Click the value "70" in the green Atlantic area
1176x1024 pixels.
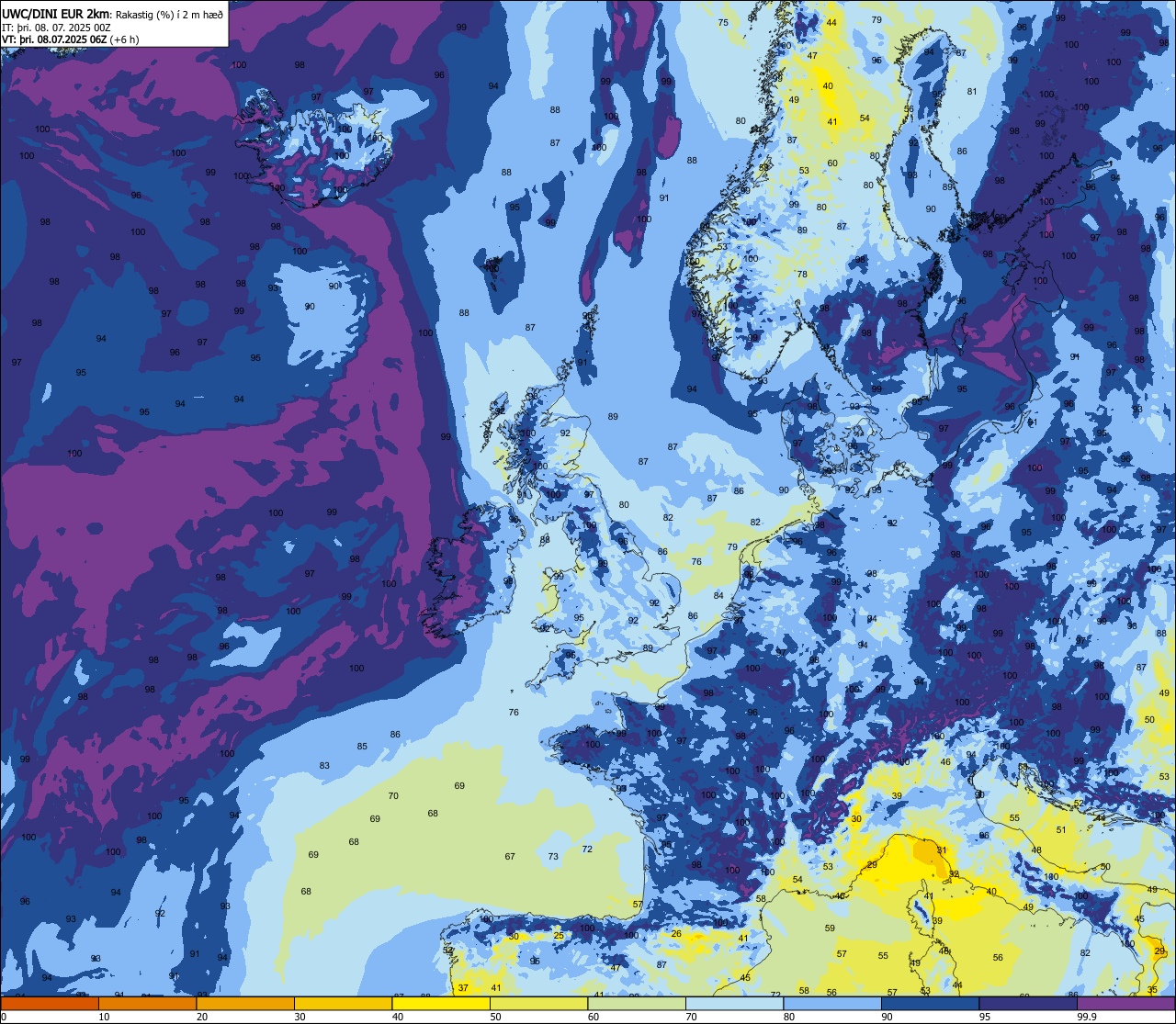393,796
